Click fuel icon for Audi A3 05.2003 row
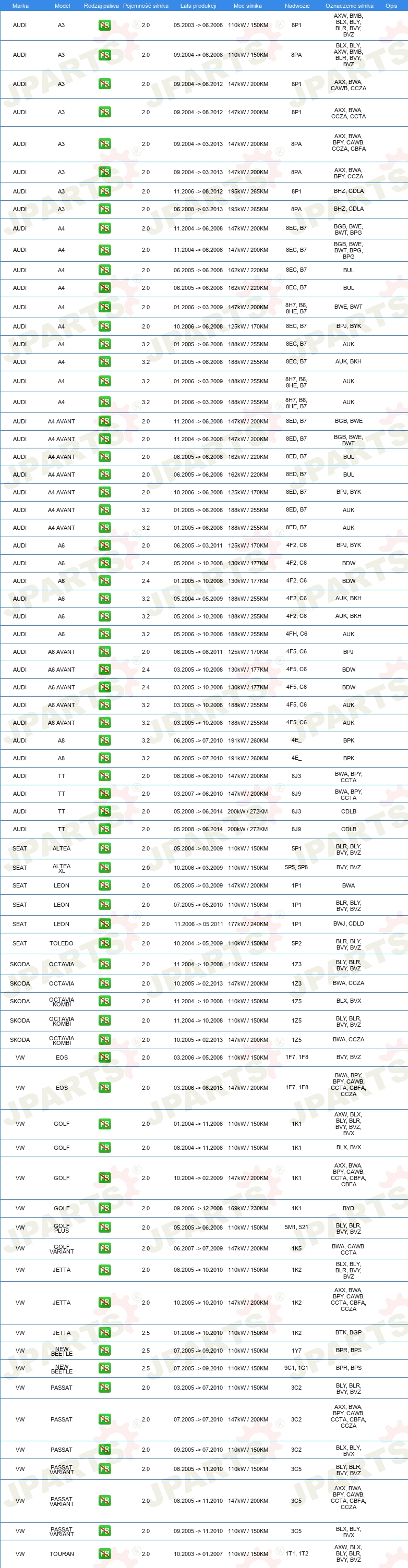Screen dimensions: 408x1568 (105, 26)
